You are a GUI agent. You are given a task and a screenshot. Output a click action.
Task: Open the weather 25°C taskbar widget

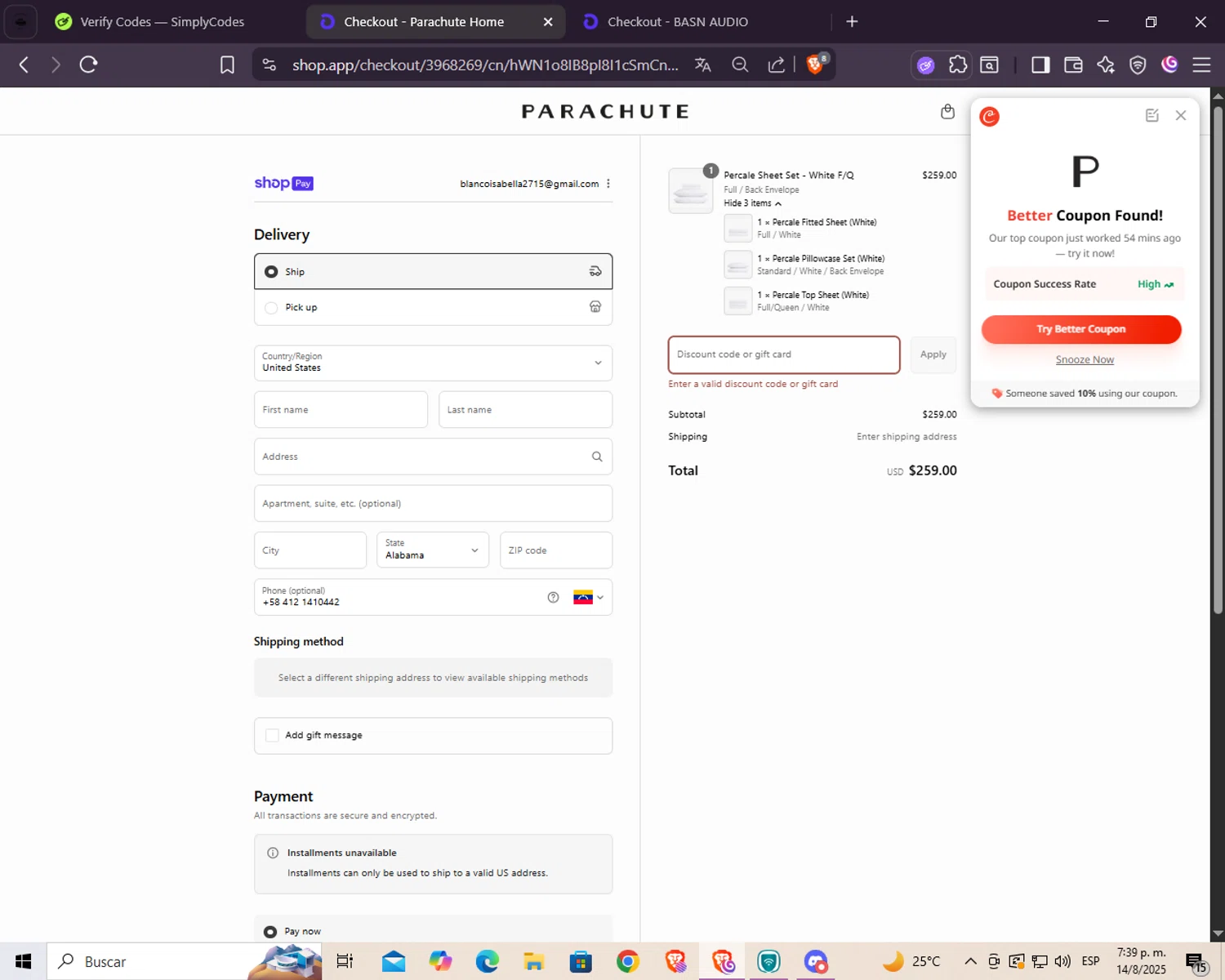tap(911, 961)
